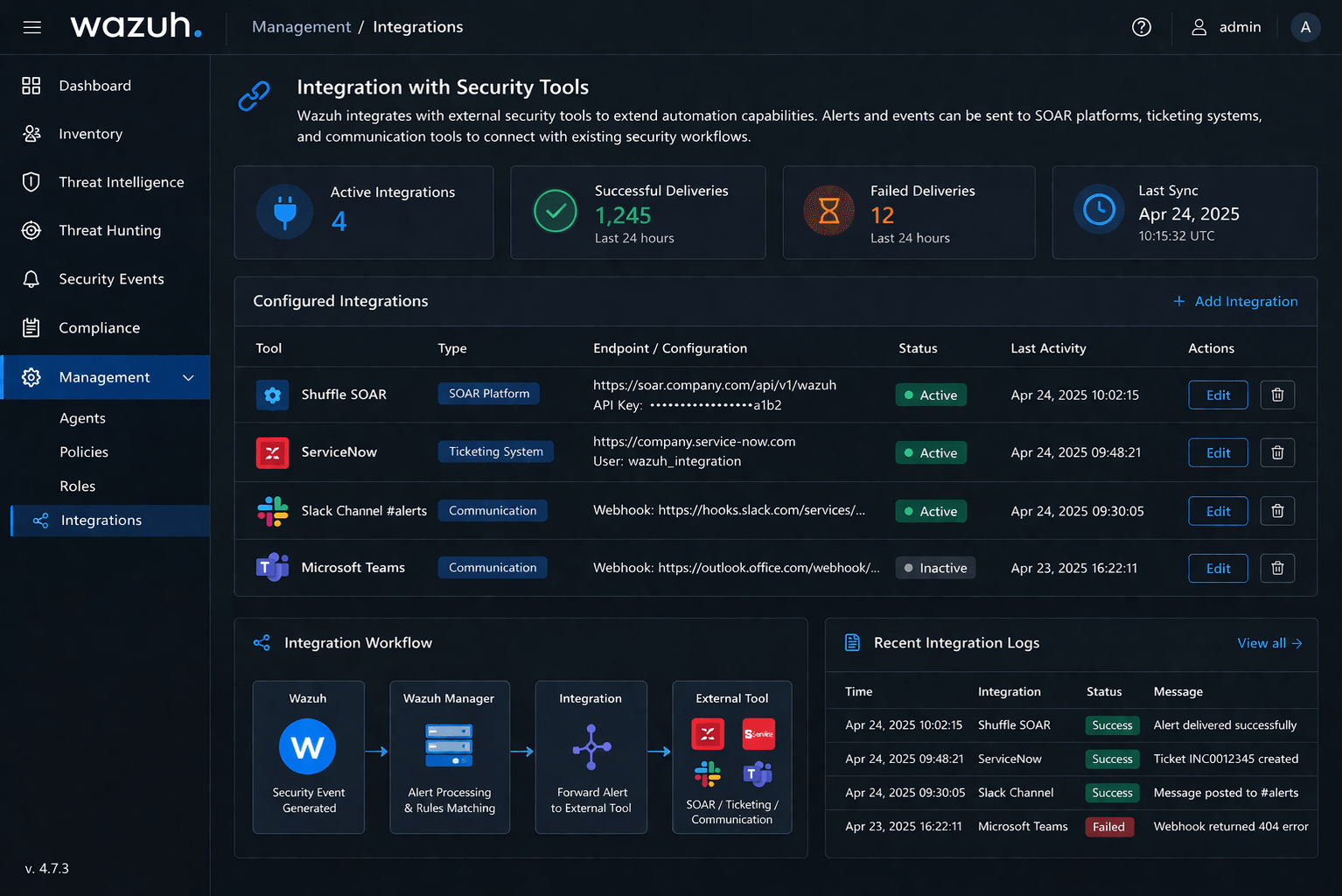Viewport: 1342px width, 896px height.
Task: Open Roles submenu item
Action: (x=77, y=486)
